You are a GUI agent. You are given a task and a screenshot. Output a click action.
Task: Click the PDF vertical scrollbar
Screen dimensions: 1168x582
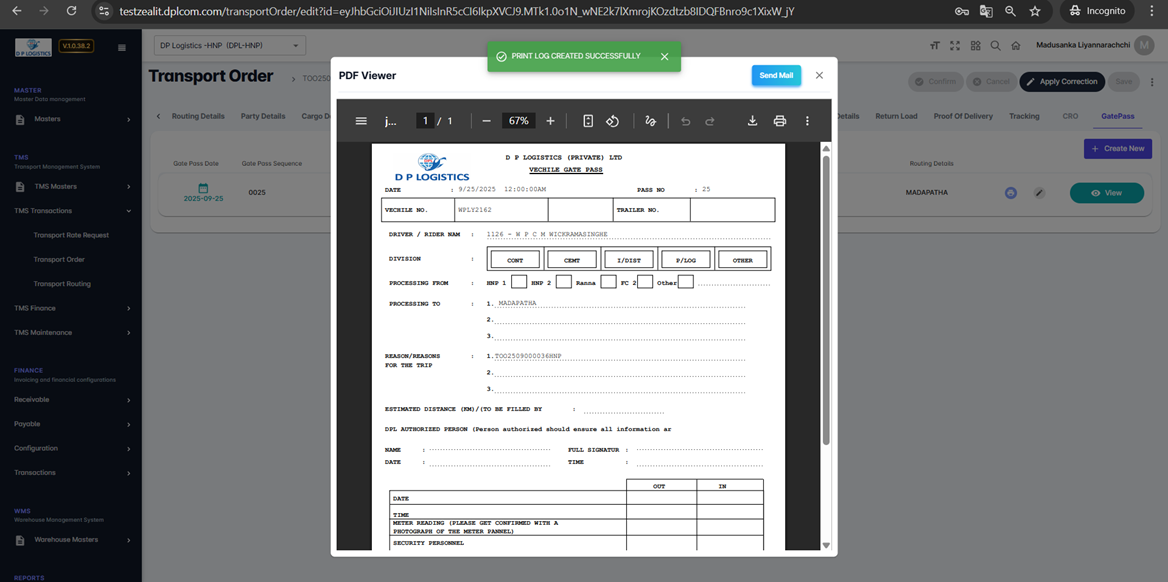(x=826, y=300)
